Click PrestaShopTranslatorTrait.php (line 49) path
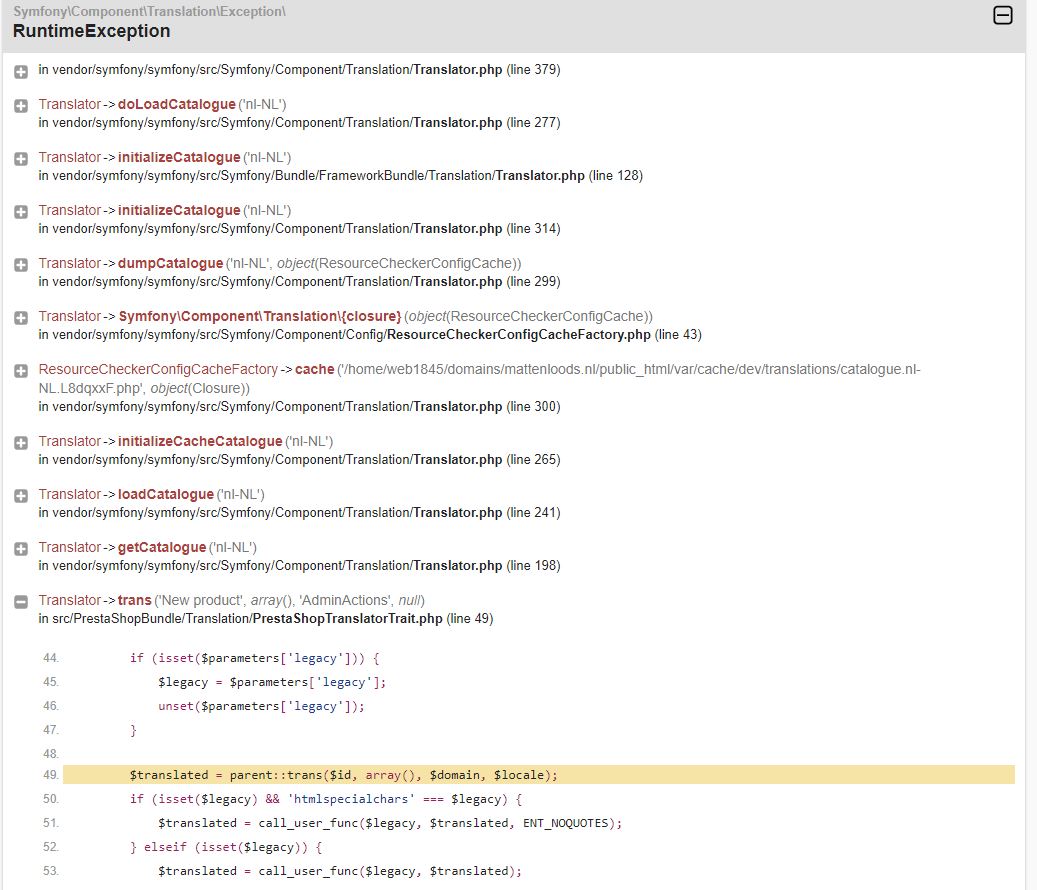Image resolution: width=1037 pixels, height=890 pixels. click(x=266, y=618)
